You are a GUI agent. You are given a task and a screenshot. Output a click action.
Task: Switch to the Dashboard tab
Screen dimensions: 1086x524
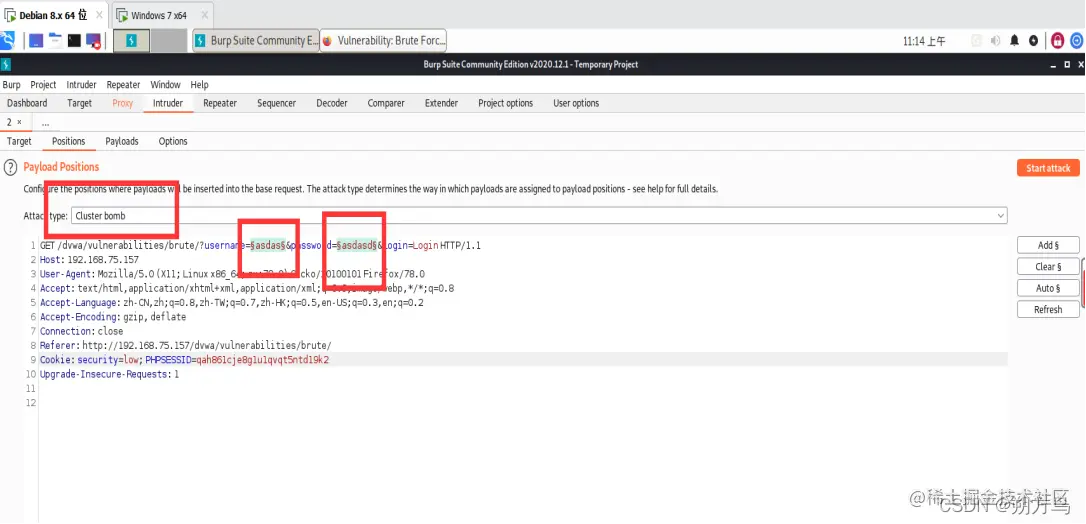click(27, 103)
